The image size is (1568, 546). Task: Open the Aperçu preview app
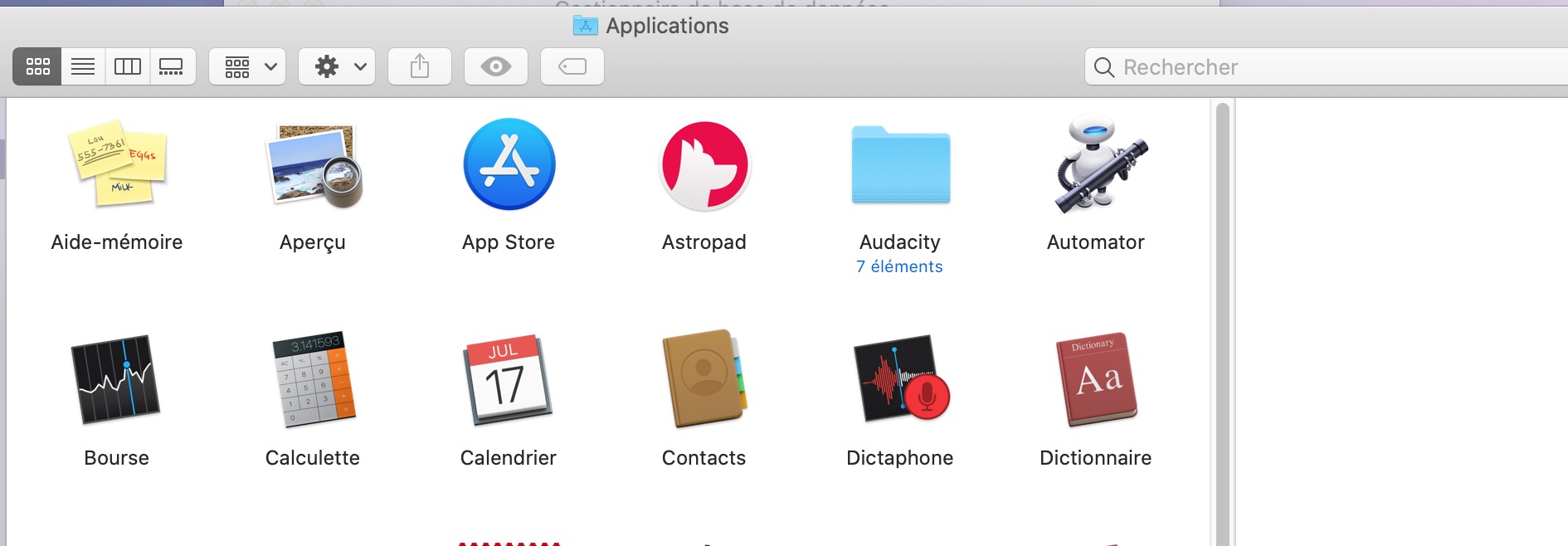(313, 164)
